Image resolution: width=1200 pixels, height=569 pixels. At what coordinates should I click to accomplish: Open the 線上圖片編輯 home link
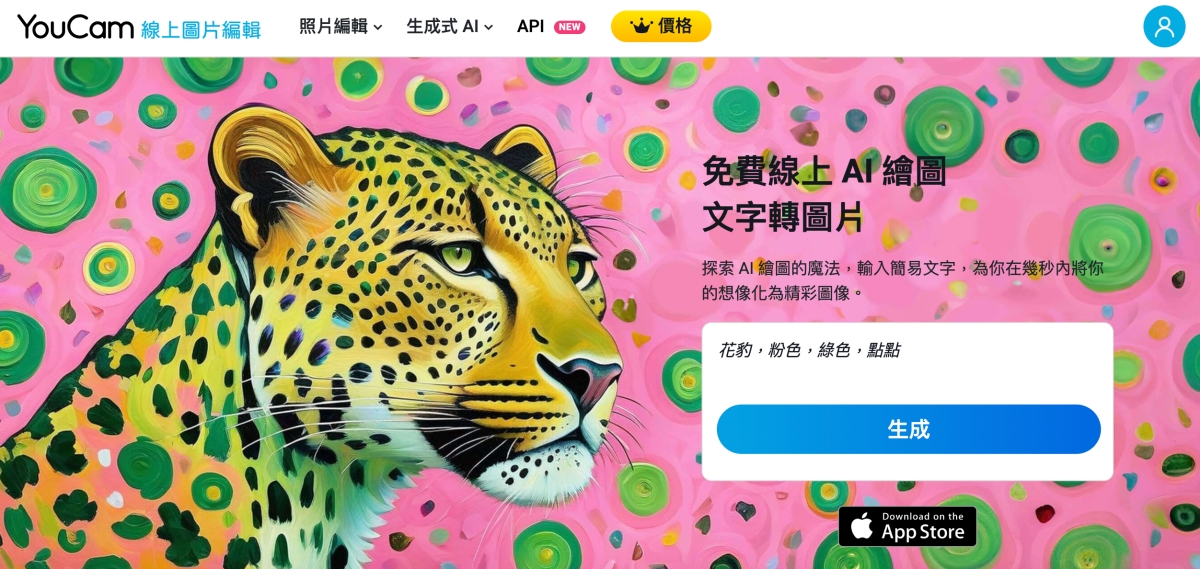(x=201, y=29)
